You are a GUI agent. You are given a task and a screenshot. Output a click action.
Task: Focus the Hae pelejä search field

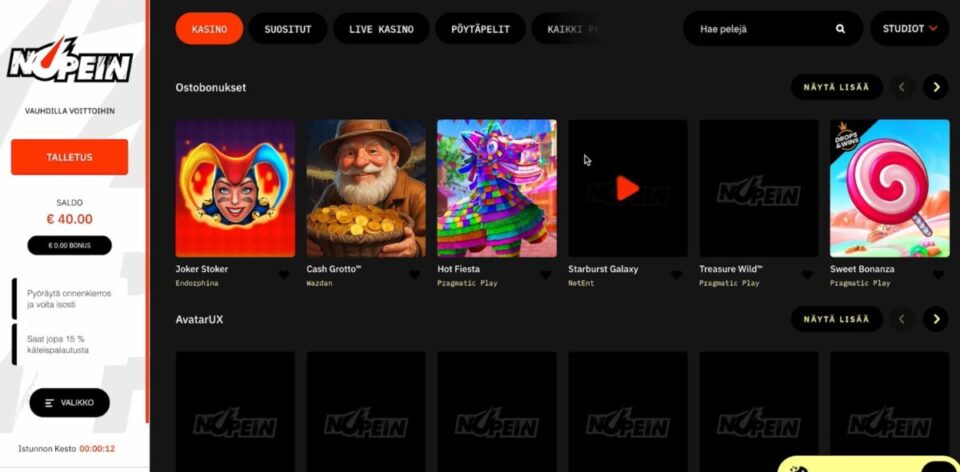click(760, 29)
